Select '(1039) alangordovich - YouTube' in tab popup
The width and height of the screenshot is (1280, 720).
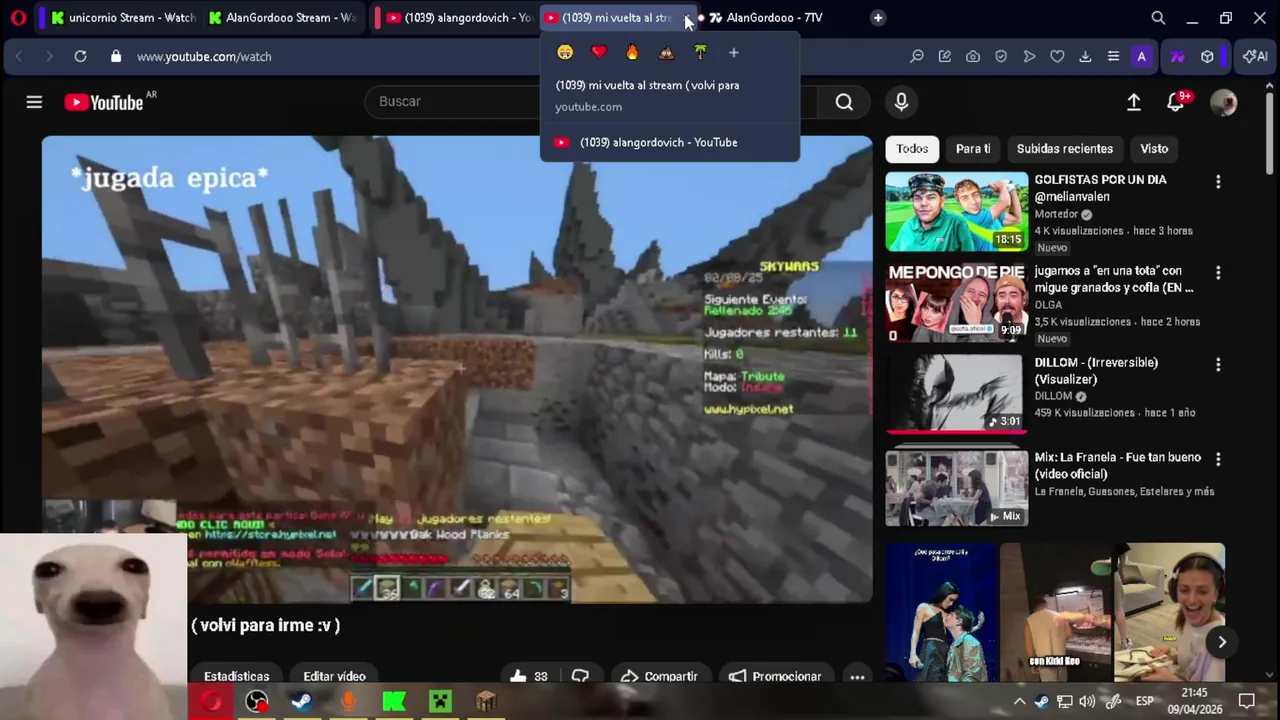click(669, 142)
